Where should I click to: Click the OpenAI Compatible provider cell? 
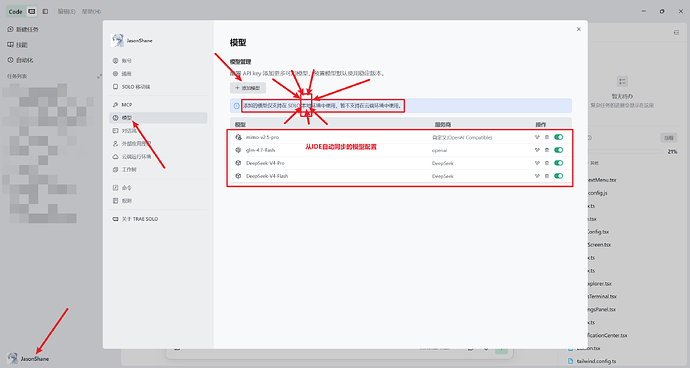click(x=462, y=137)
